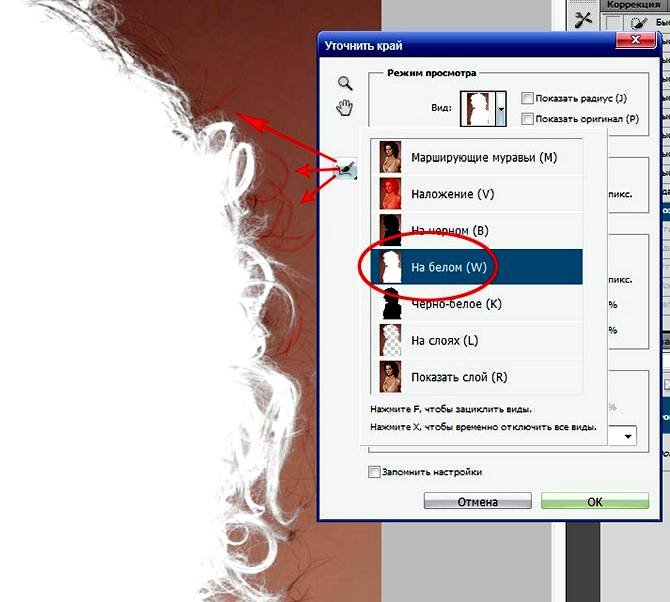This screenshot has height=602, width=670.
Task: Click the hint Нажмите X, чтобы временно отключить
Action: pyautogui.click(x=483, y=427)
